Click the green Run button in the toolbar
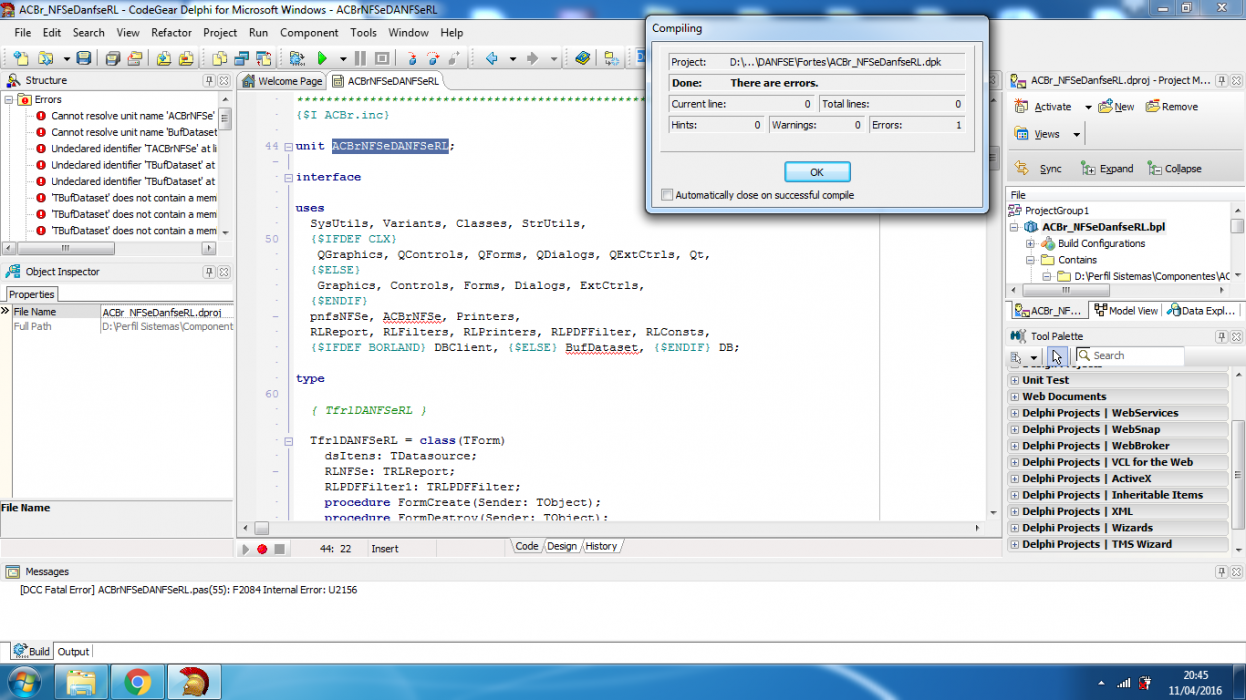This screenshot has height=700, width=1246. [322, 58]
